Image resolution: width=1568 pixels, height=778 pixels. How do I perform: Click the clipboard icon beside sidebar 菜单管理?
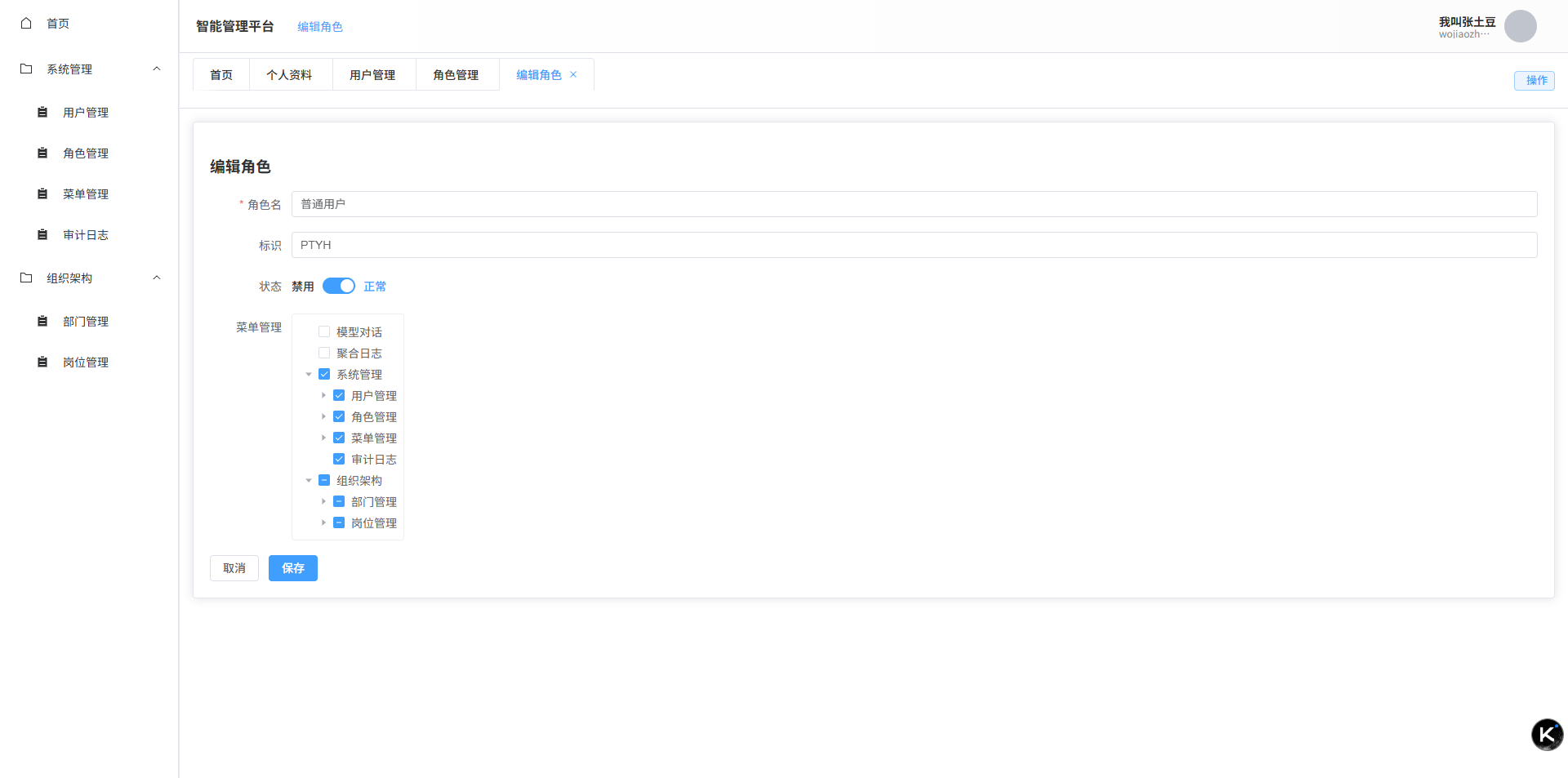pos(42,193)
